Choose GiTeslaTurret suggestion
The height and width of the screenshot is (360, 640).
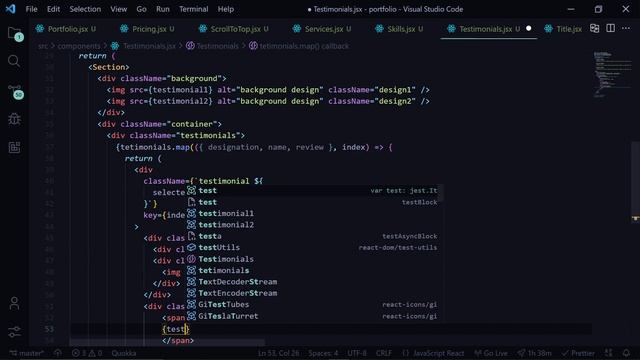coord(312,316)
